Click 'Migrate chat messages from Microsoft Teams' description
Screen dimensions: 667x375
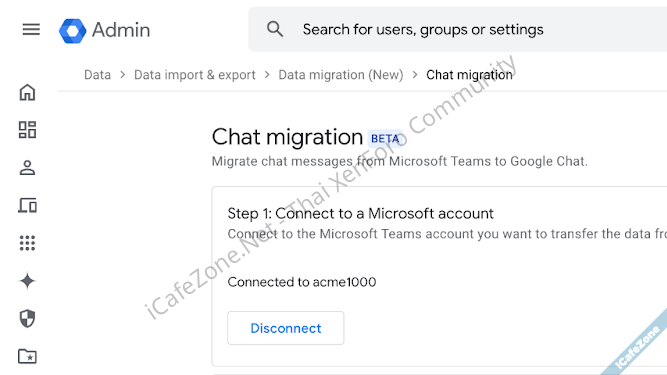(399, 162)
